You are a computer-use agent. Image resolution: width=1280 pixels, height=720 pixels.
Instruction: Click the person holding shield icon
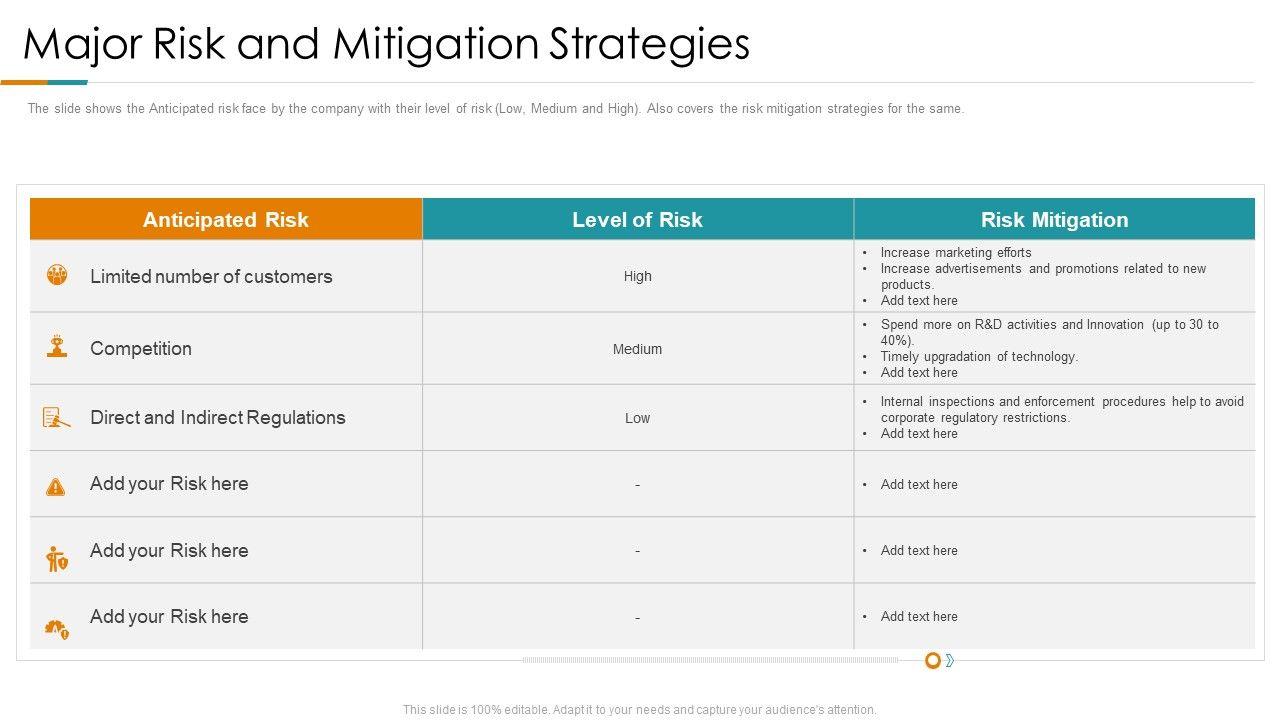[57, 558]
